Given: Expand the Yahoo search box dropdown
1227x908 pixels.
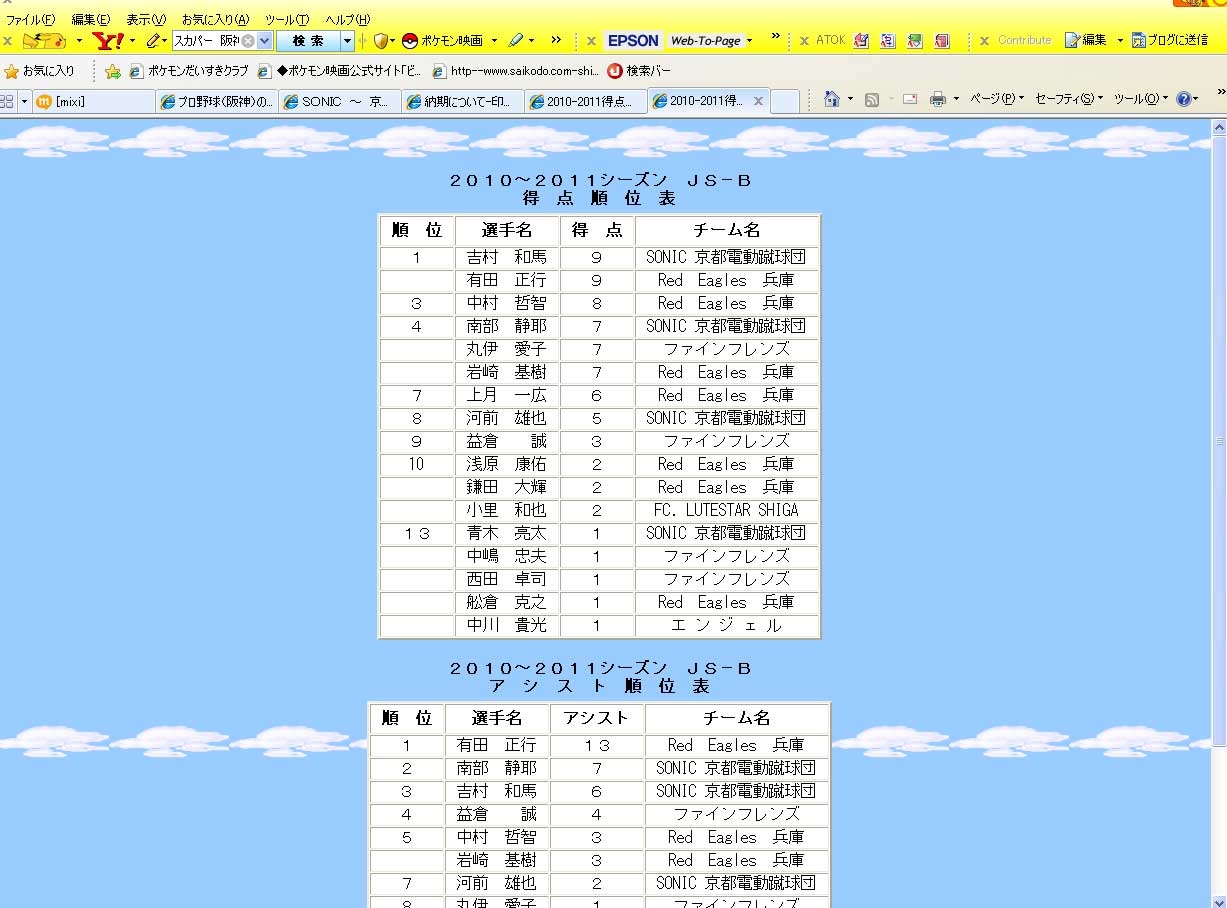Looking at the screenshot, I should [265, 41].
